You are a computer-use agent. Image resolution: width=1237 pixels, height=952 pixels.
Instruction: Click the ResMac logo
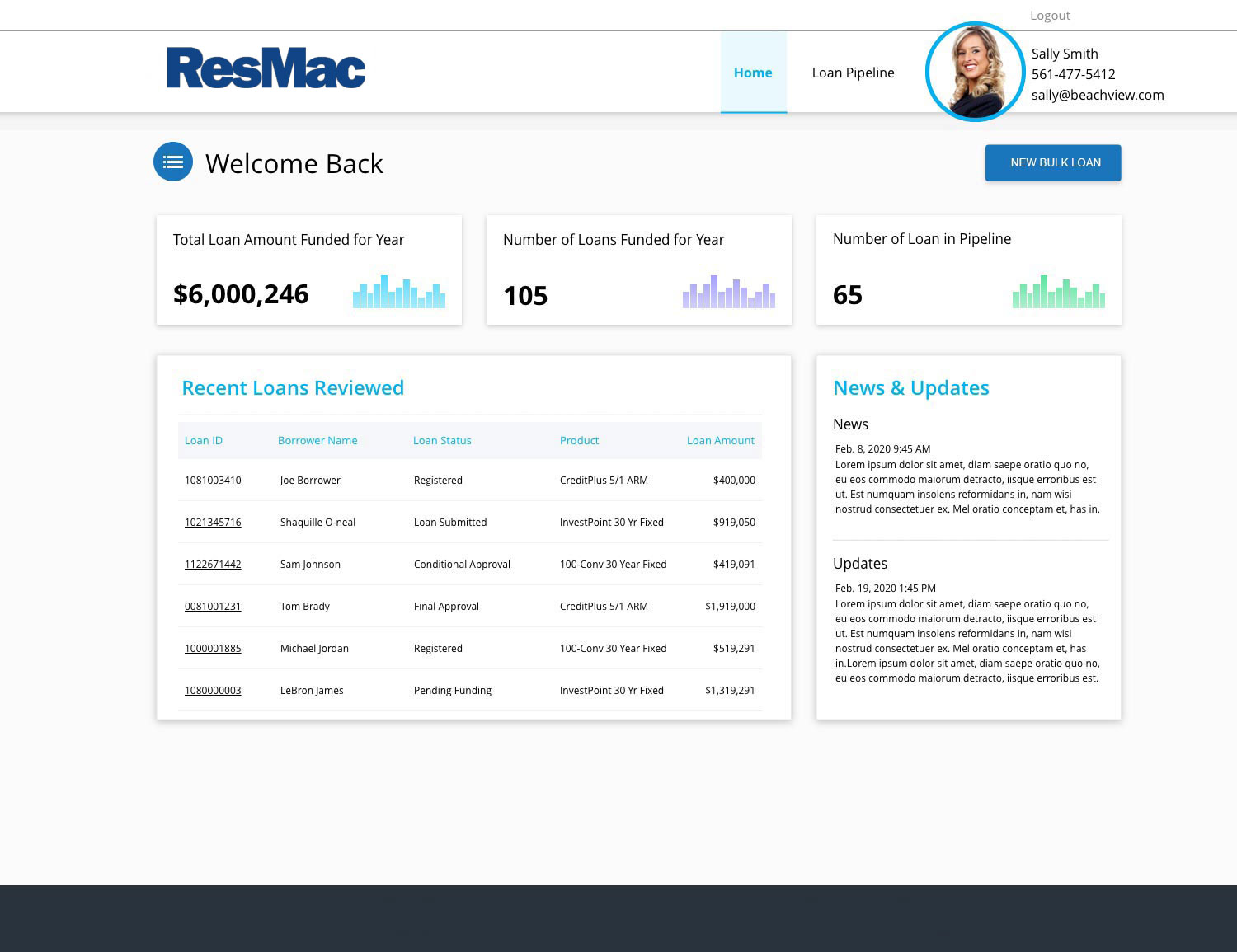pyautogui.click(x=266, y=68)
